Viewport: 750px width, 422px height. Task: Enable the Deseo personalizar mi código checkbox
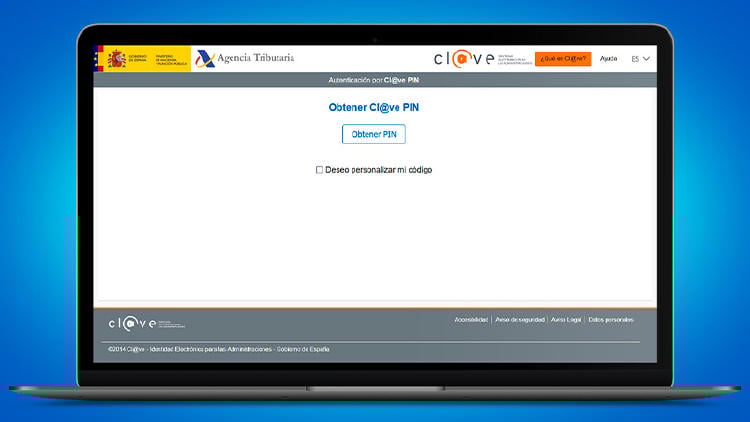320,170
